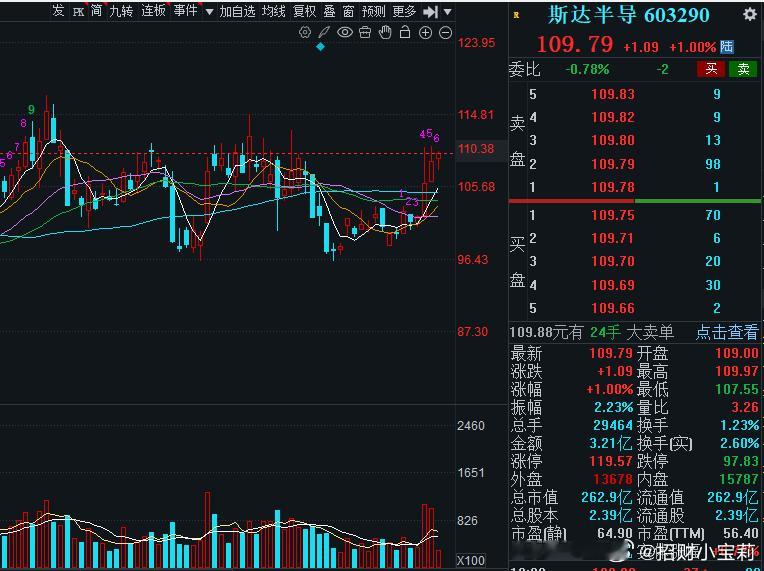The image size is (764, 571).
Task: Click the 振幅 value 2.23%
Action: [x=614, y=407]
